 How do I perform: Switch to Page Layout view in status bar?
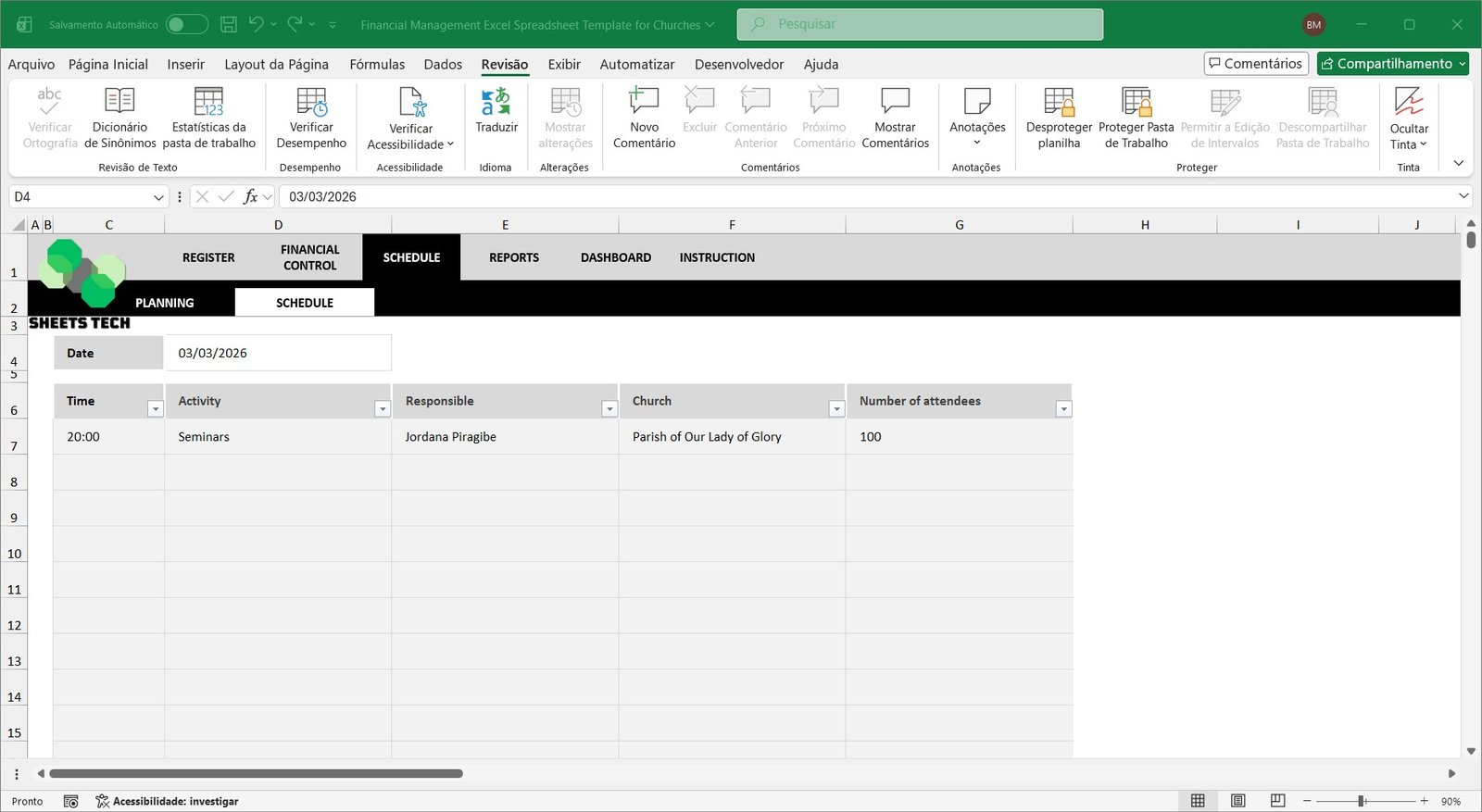[1237, 801]
